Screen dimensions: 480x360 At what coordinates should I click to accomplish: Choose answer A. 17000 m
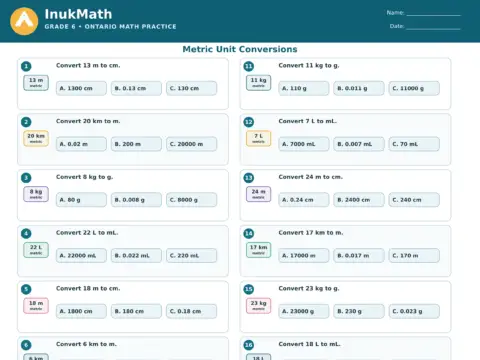pos(304,255)
